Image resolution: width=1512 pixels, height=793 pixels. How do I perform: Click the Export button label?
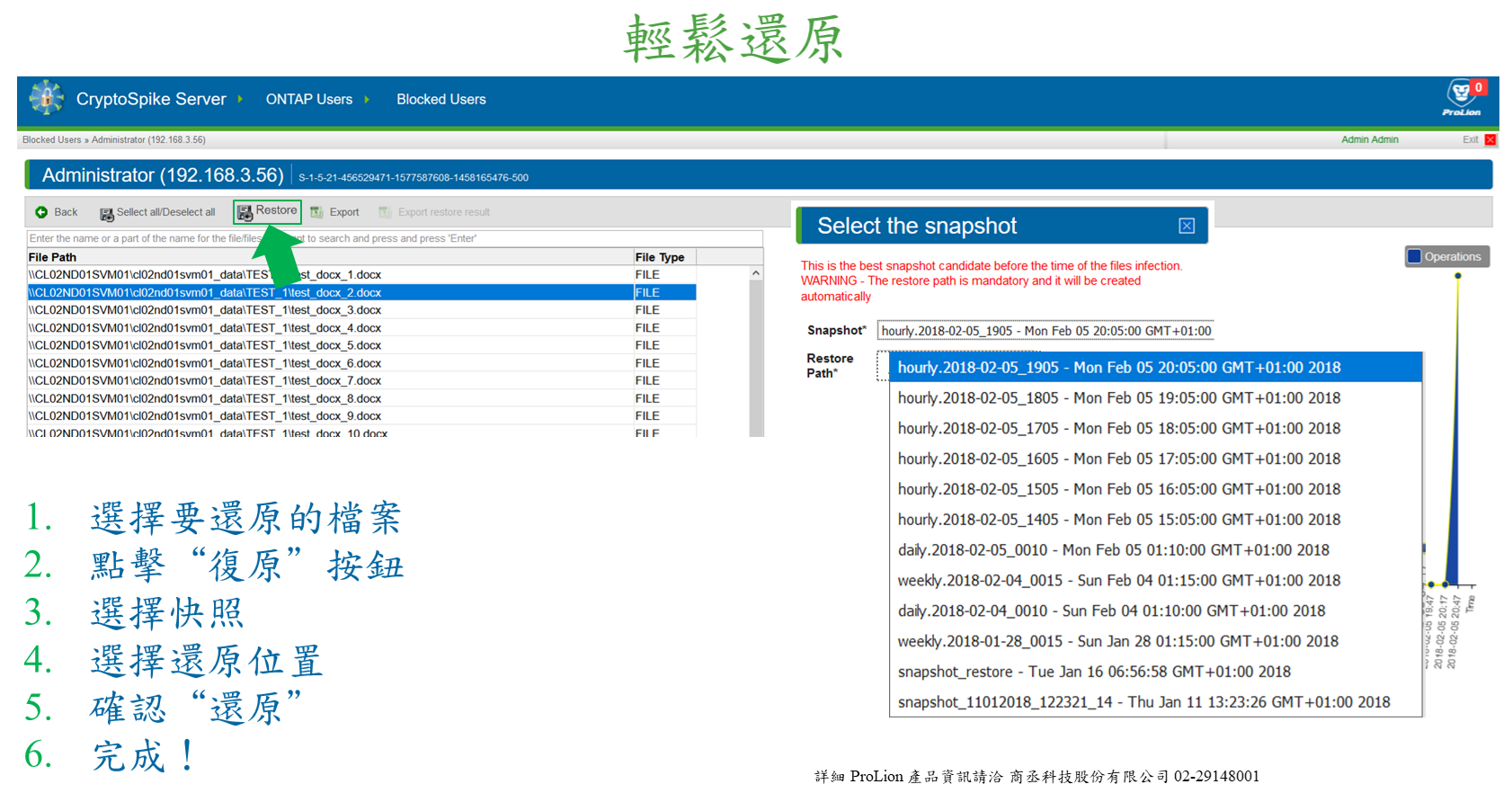(x=344, y=212)
